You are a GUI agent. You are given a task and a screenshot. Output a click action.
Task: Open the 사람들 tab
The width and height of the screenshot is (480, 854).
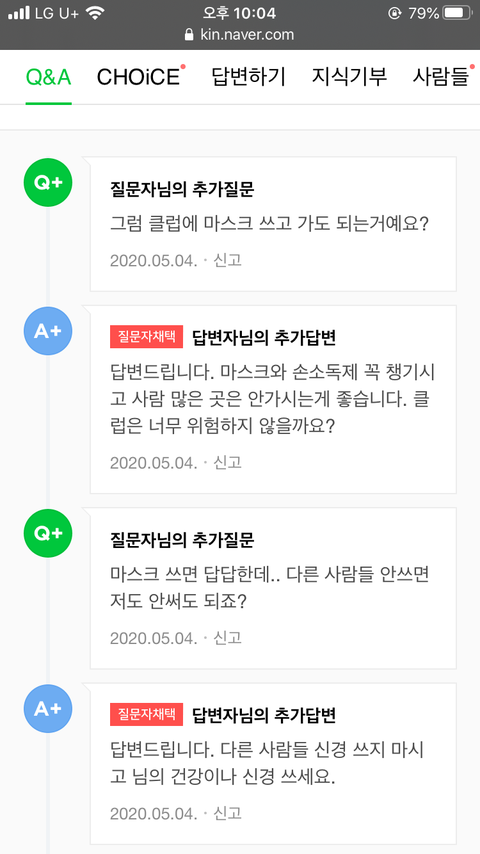click(x=440, y=77)
